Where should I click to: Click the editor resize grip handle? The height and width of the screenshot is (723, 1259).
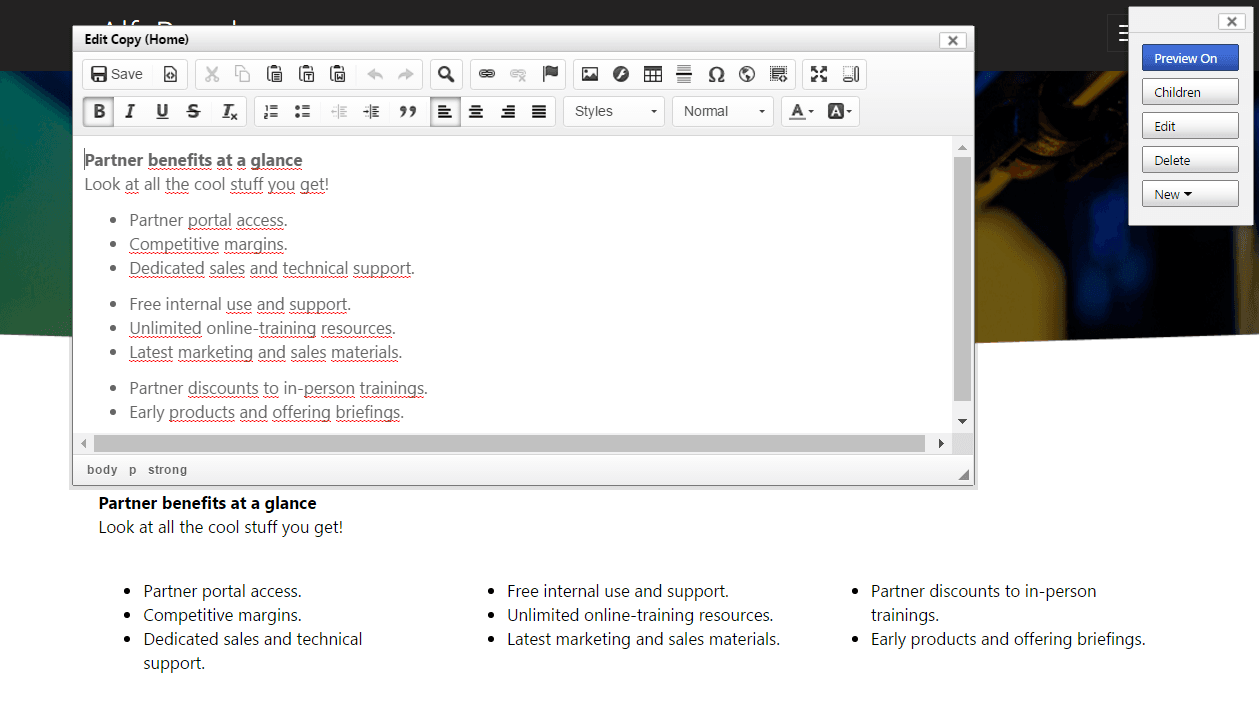(x=964, y=475)
